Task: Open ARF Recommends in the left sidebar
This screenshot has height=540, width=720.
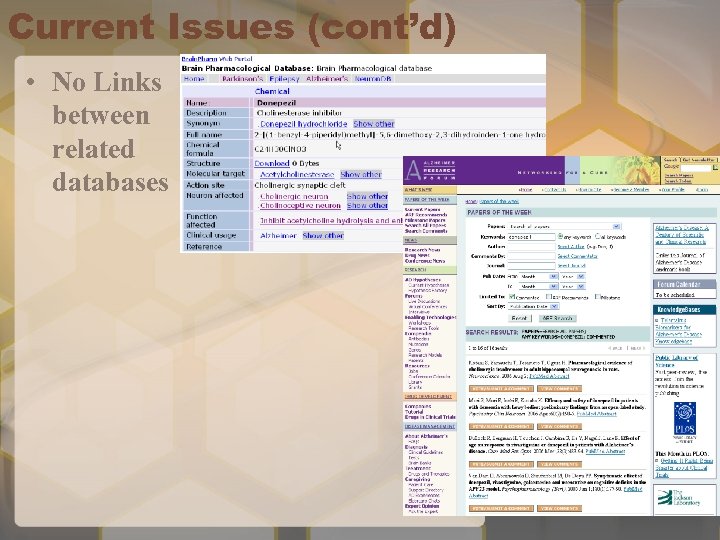Action: [426, 215]
